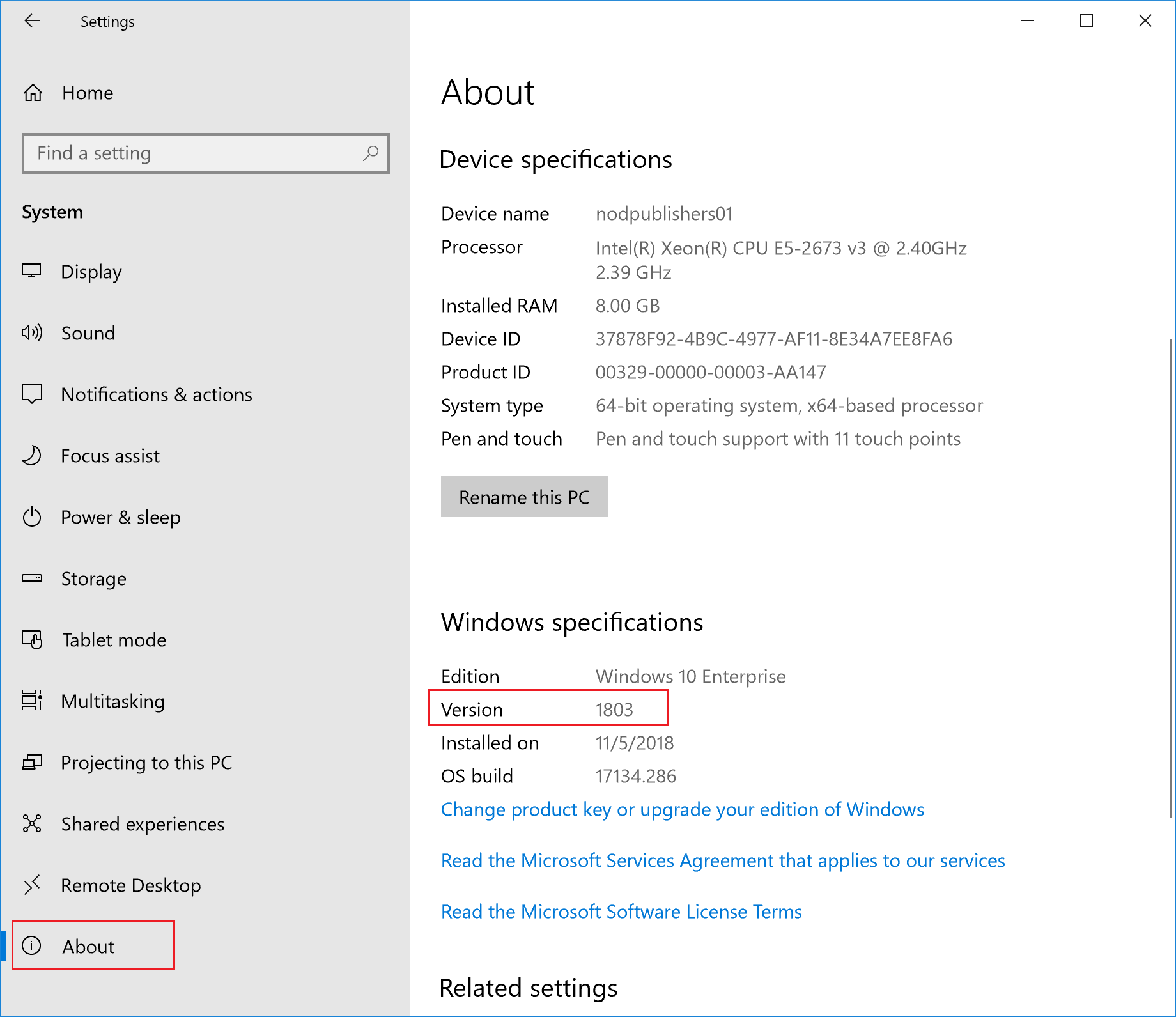Click the Tablet mode icon
The image size is (1176, 1017).
point(32,639)
